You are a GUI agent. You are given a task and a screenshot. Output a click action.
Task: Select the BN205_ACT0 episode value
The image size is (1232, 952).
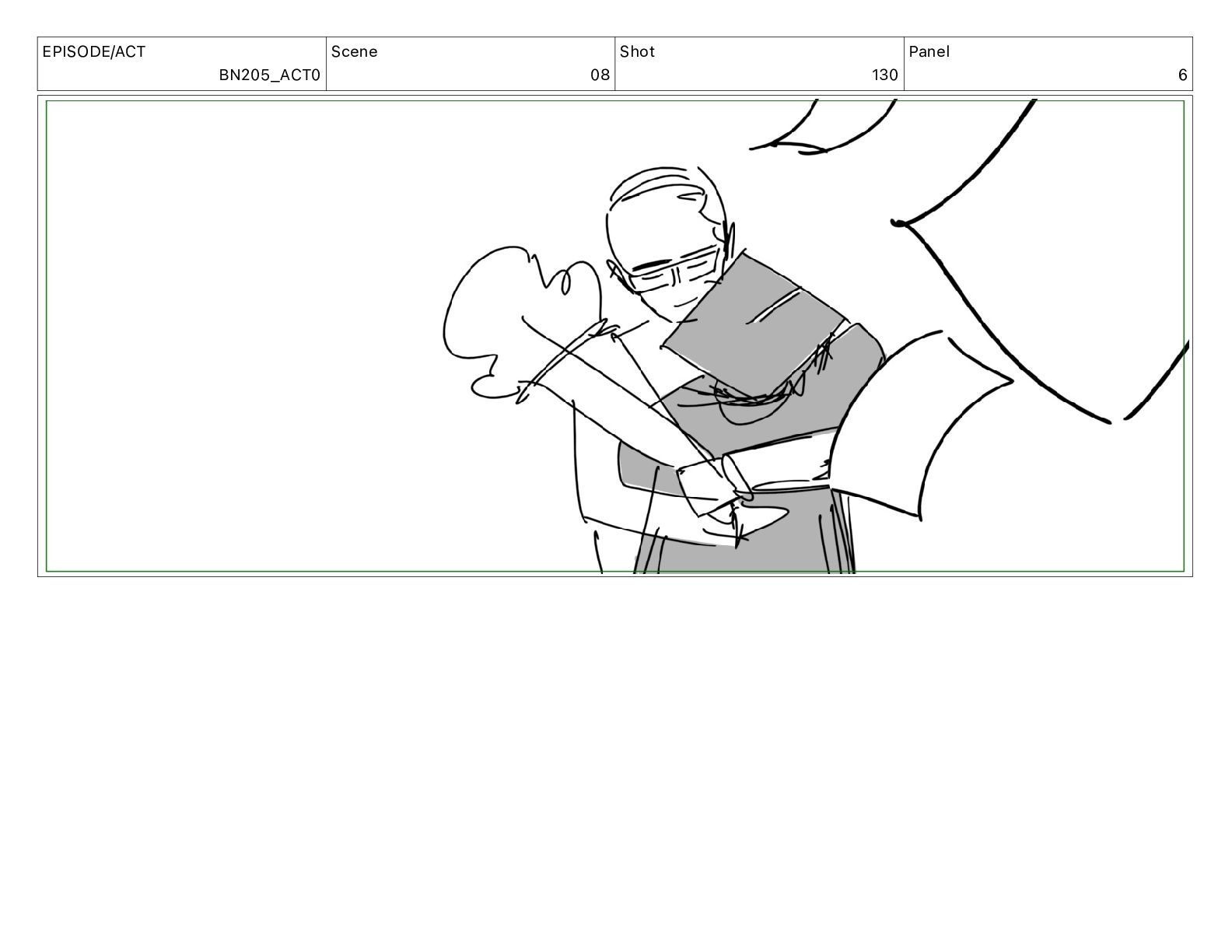click(269, 75)
